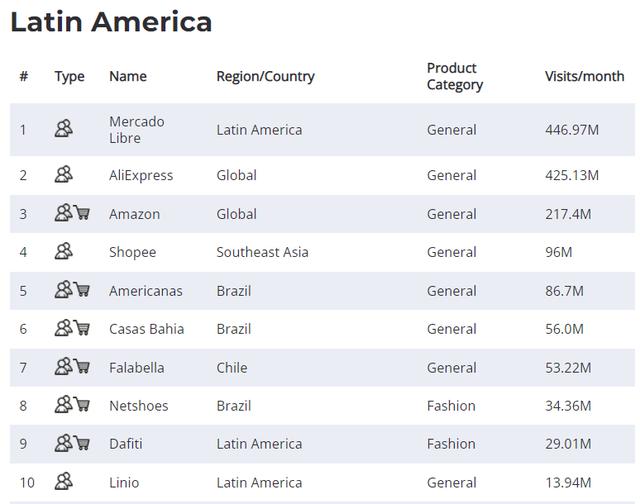The image size is (640, 504).
Task: Sort by the Visits/month column header
Action: tap(584, 76)
